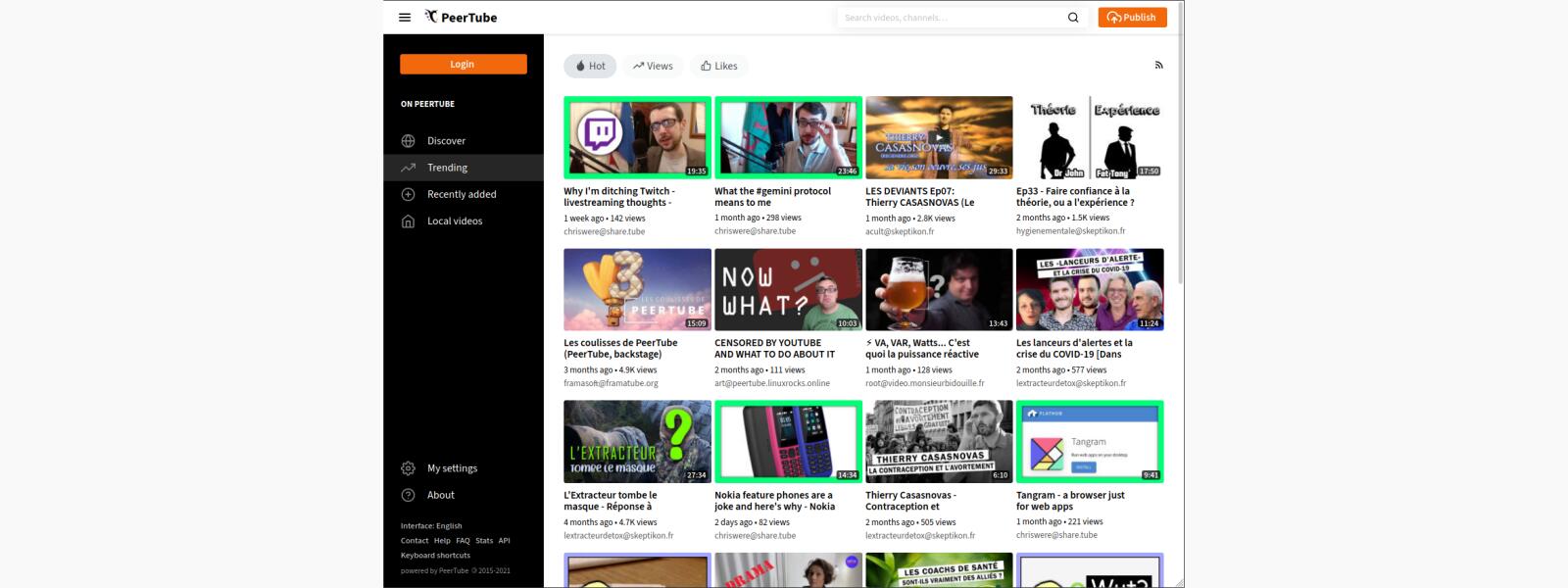The width and height of the screenshot is (1568, 588).
Task: Click the Contact footer link
Action: tap(415, 541)
